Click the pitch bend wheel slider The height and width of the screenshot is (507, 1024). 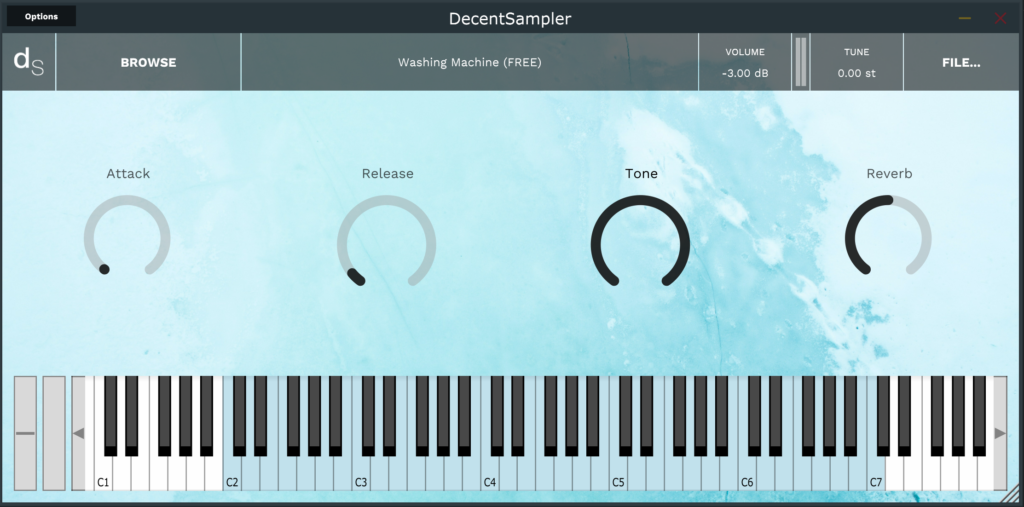(x=25, y=433)
